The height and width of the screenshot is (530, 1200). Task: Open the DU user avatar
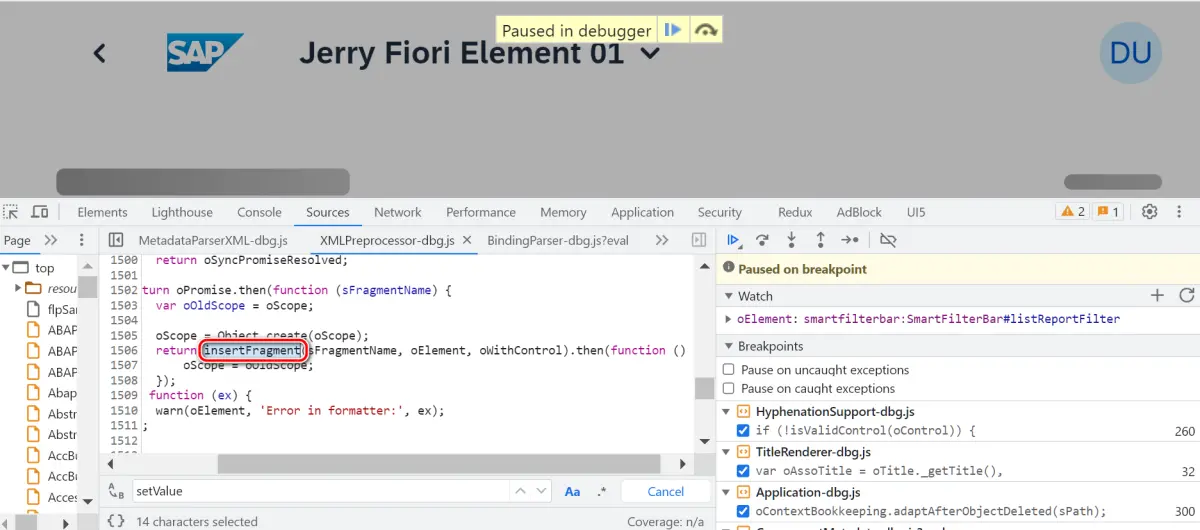1131,52
